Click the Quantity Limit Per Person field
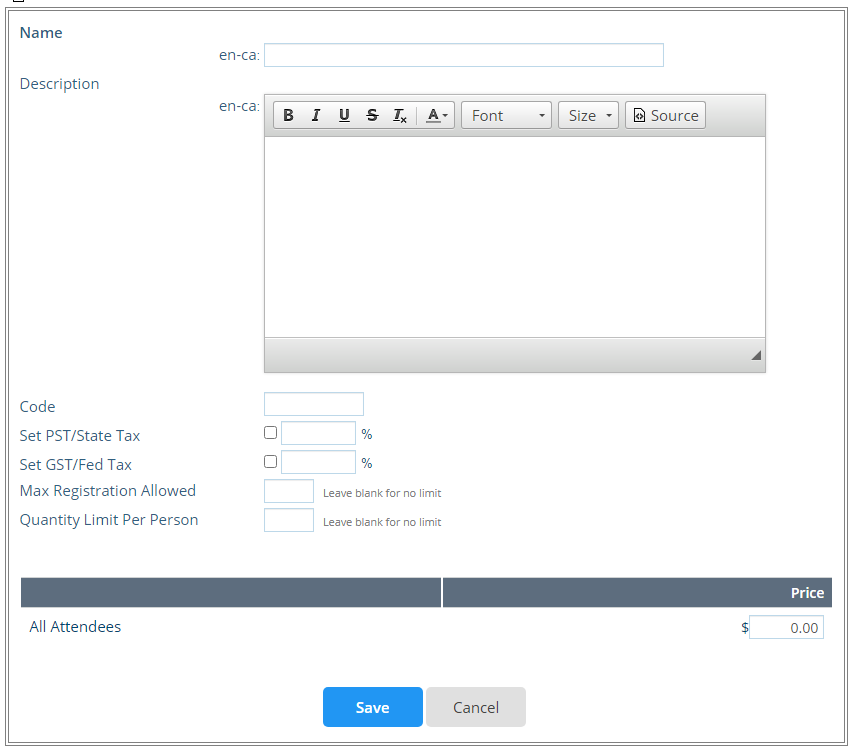Viewport: 856px width, 754px height. [x=288, y=520]
